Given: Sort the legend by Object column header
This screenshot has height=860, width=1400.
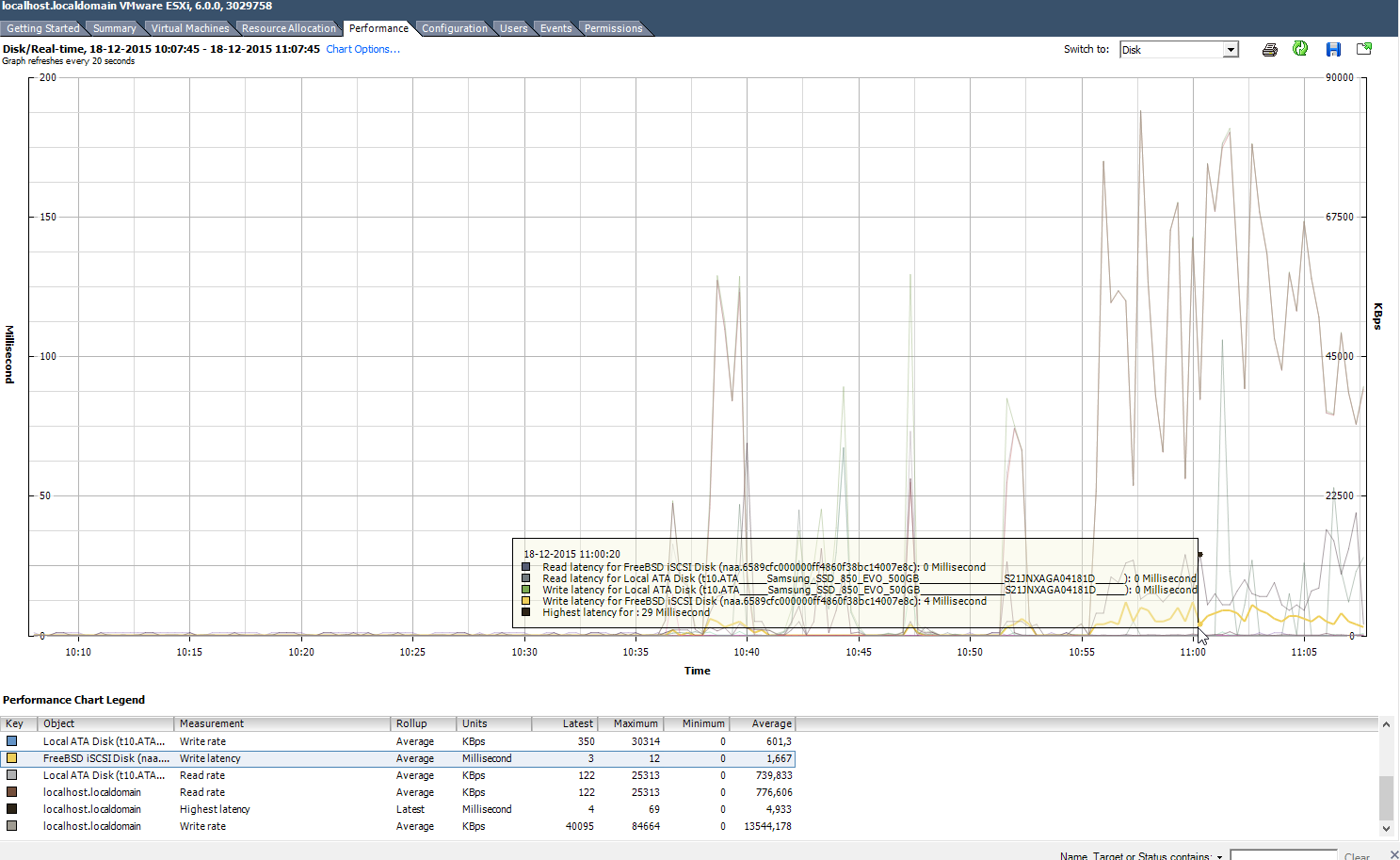Looking at the screenshot, I should click(x=105, y=723).
